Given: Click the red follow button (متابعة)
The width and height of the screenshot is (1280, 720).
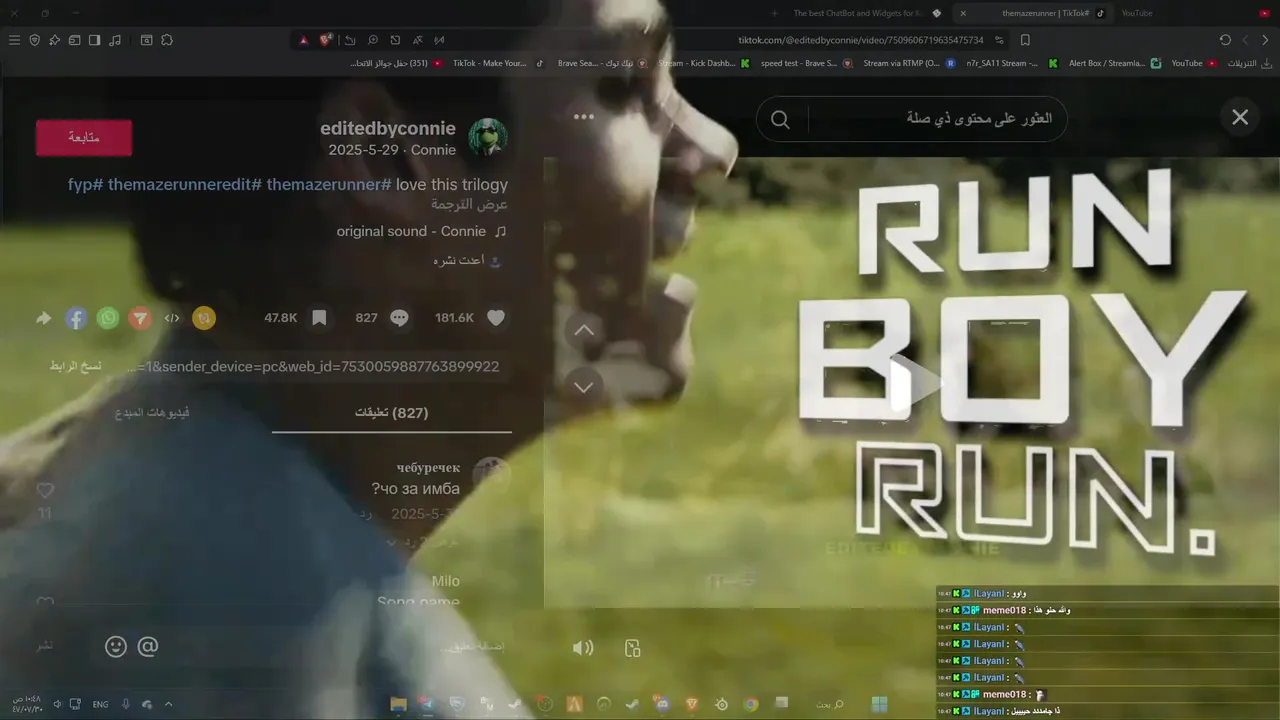Looking at the screenshot, I should pyautogui.click(x=84, y=137).
